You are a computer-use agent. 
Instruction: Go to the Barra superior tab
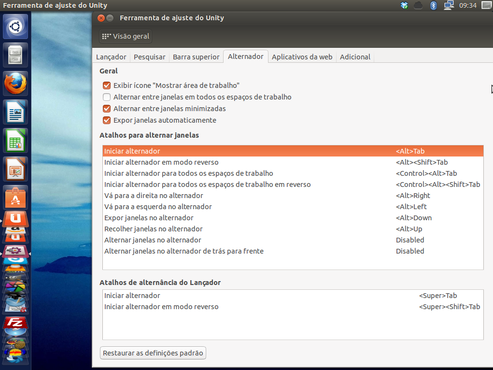[x=196, y=57]
